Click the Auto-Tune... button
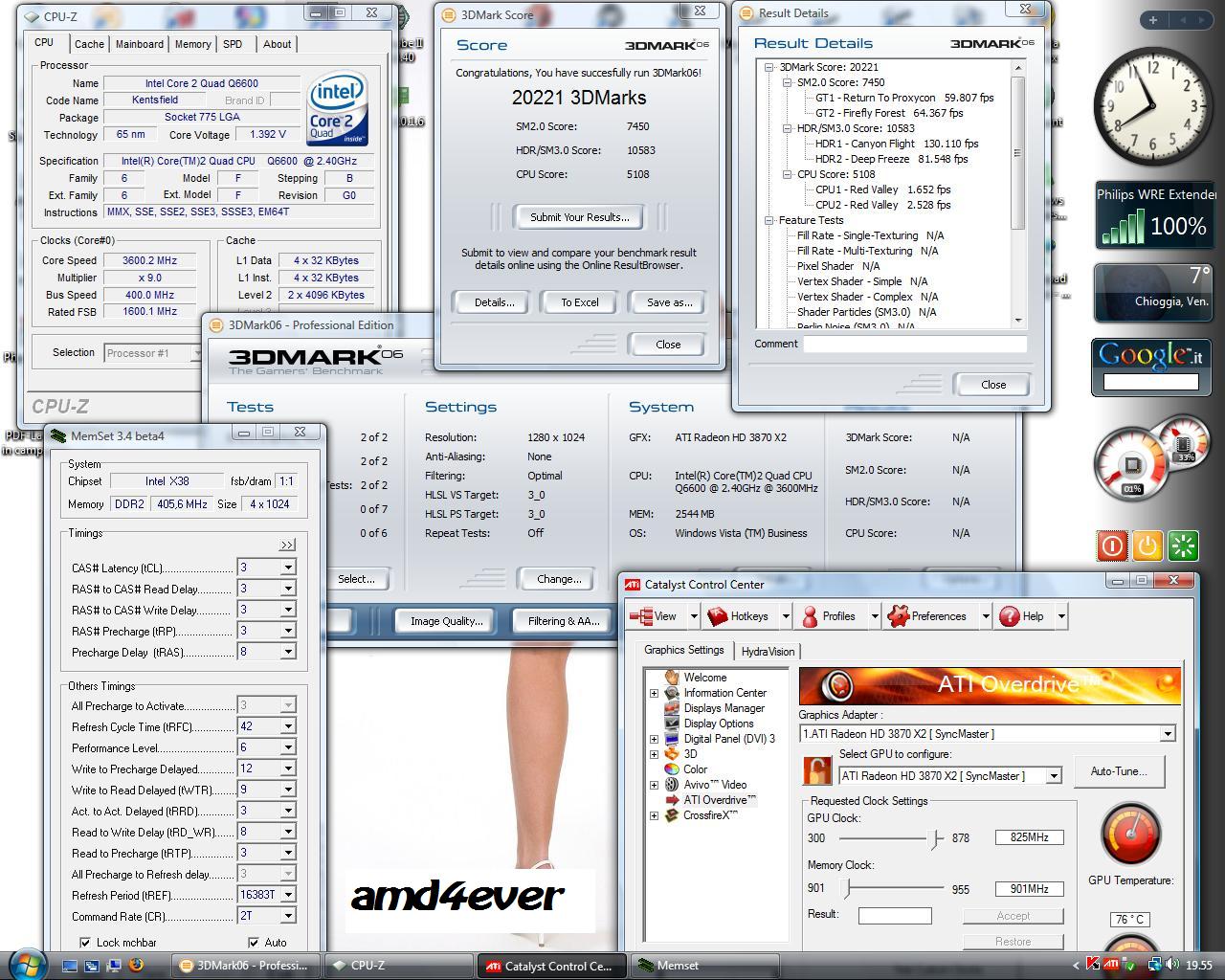This screenshot has width=1225, height=980. coord(1119,771)
